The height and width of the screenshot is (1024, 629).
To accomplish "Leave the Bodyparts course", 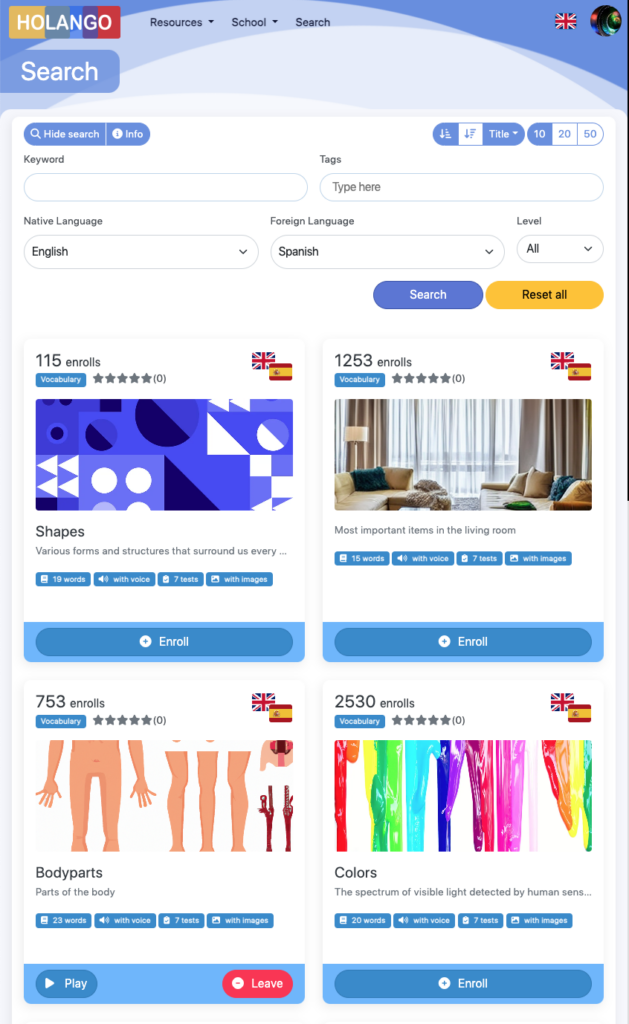I will [x=257, y=984].
